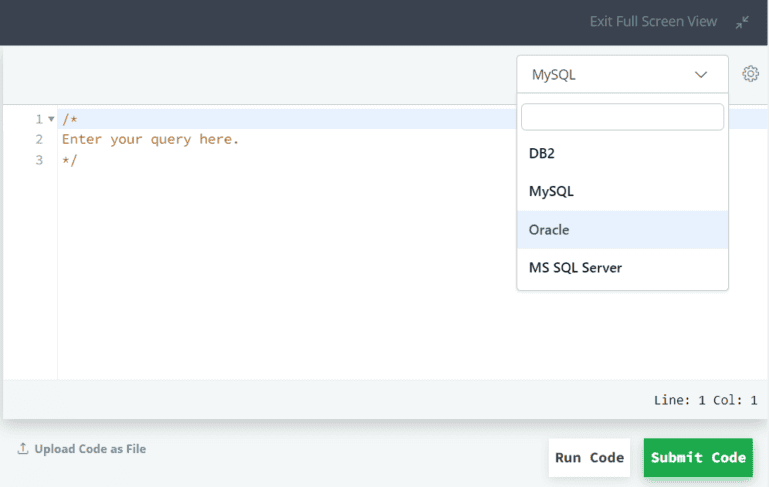
Task: Select MySQL option in the dropdown list
Action: click(622, 191)
